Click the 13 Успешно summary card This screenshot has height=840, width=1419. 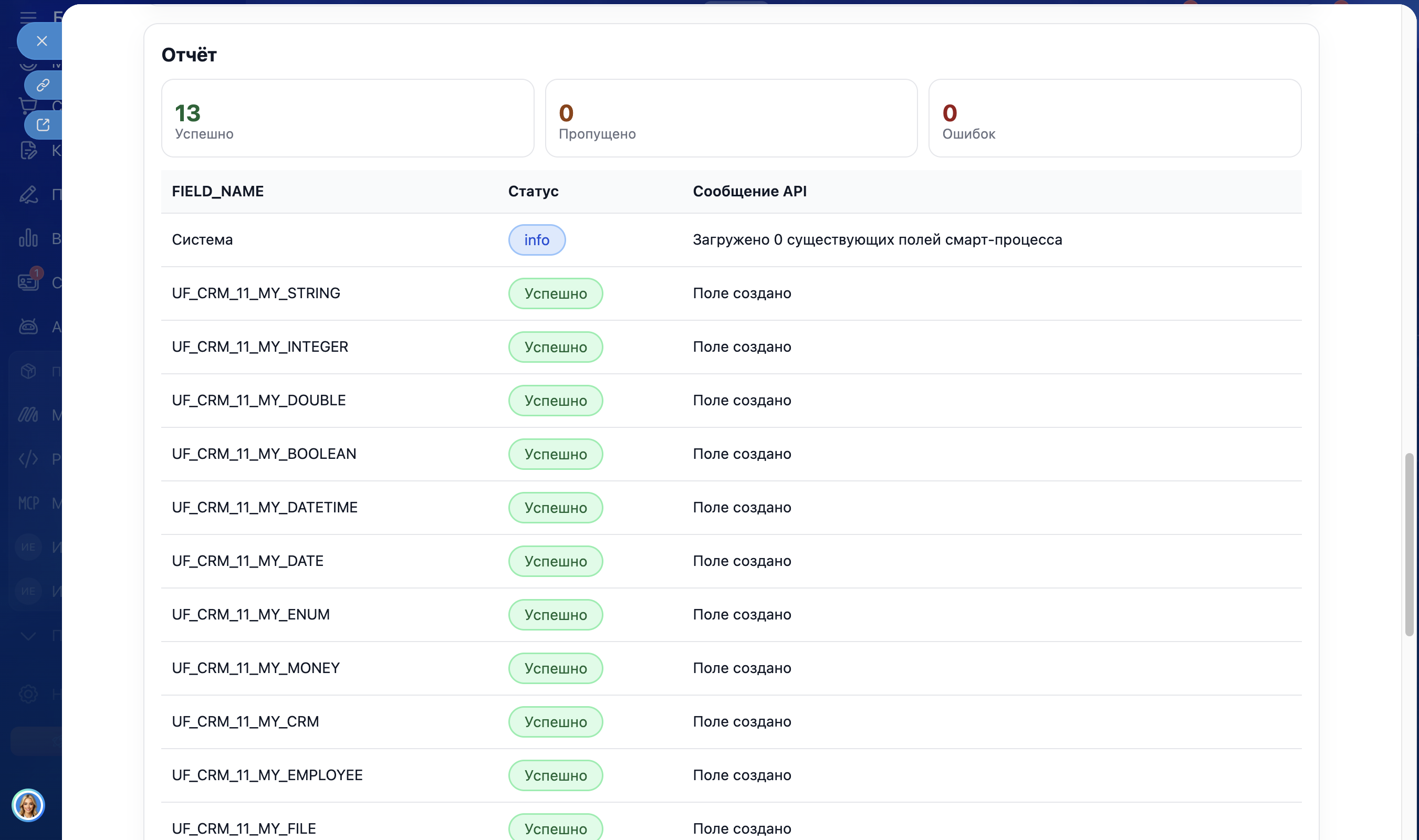(x=347, y=118)
